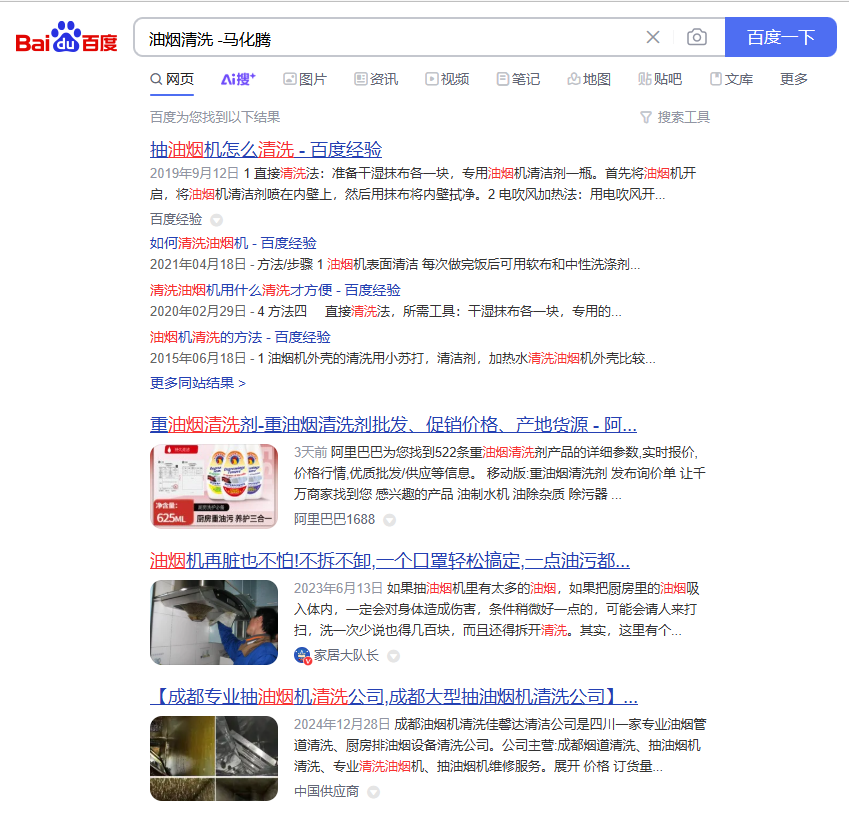Open result 抽油烟机怎么清洗 - 百度经验
The width and height of the screenshot is (849, 823).
pyautogui.click(x=266, y=149)
